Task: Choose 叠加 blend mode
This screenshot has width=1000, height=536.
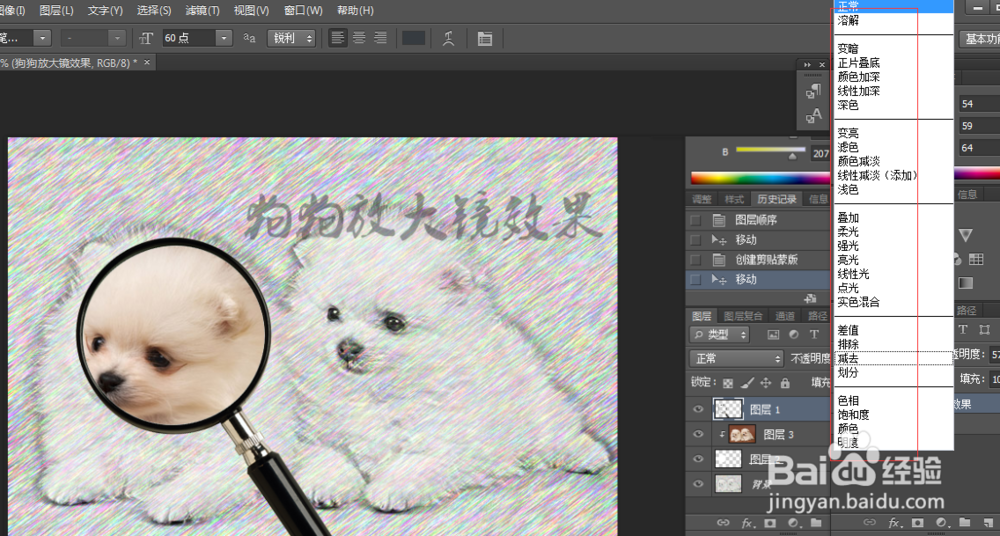Action: (893, 218)
